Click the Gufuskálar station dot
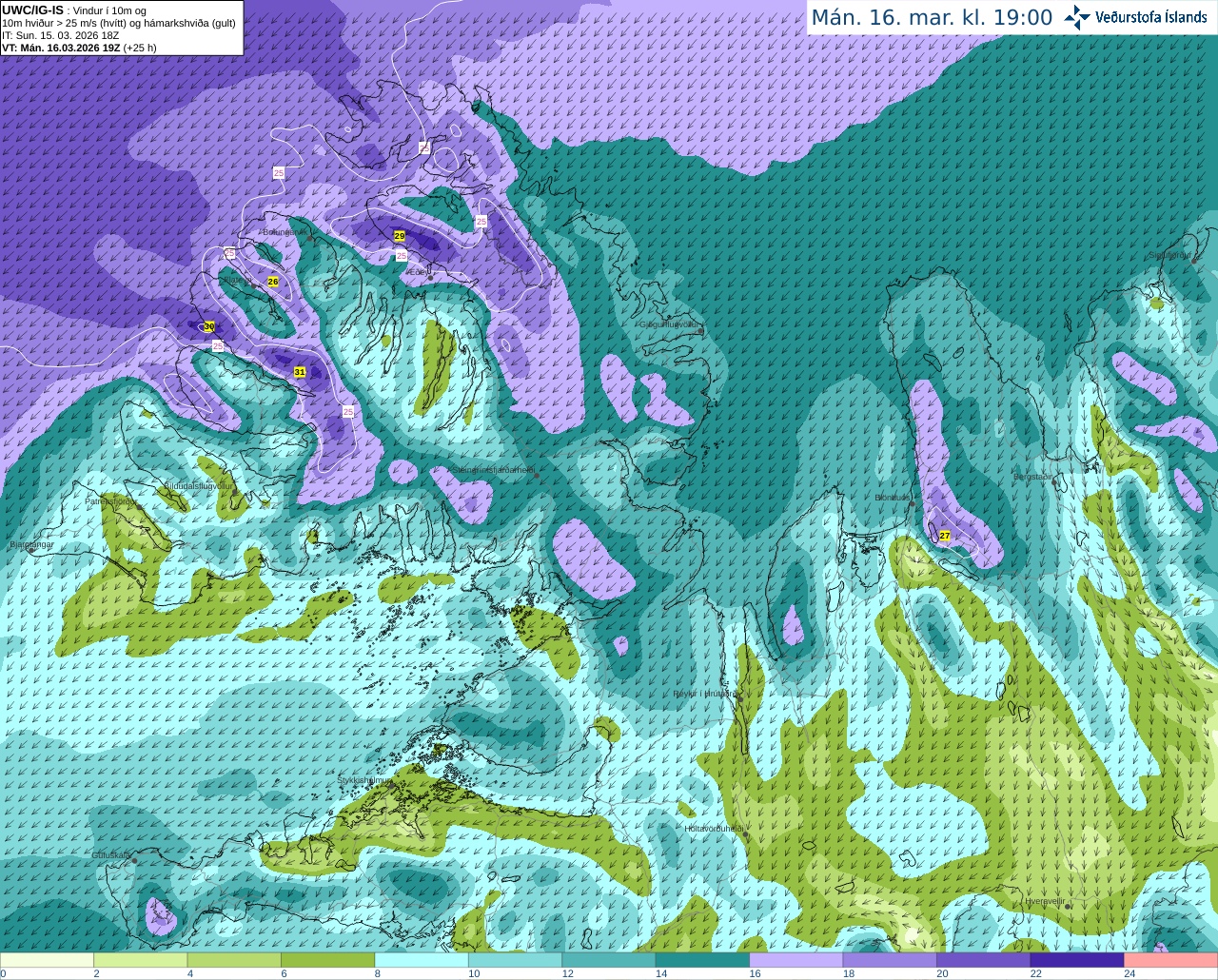Image resolution: width=1218 pixels, height=980 pixels. coord(135,861)
